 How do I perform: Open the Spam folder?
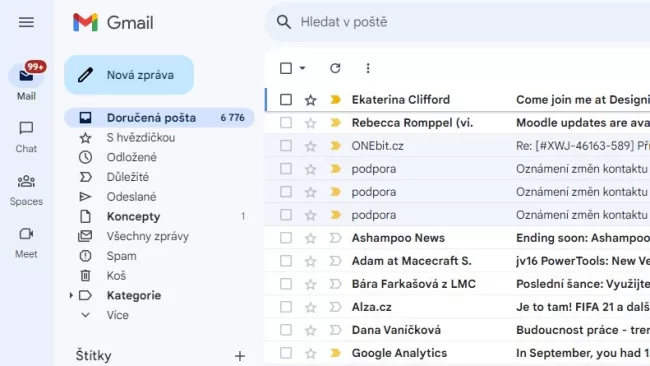pos(159,256)
